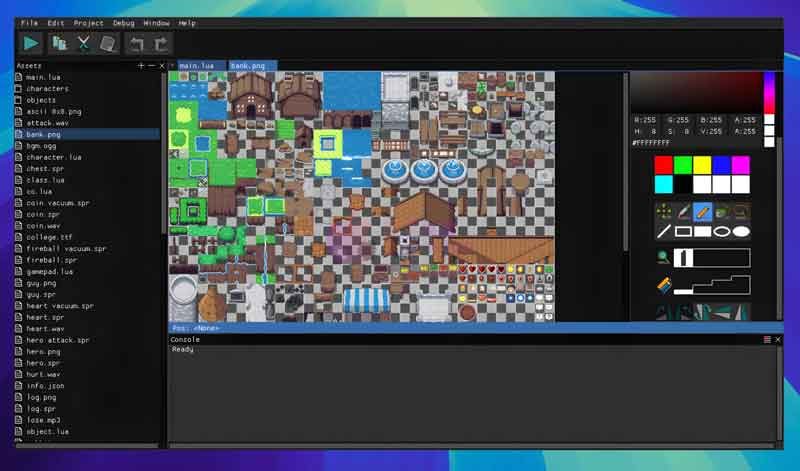
Task: Remove asset using the minus icon
Action: pyautogui.click(x=151, y=66)
